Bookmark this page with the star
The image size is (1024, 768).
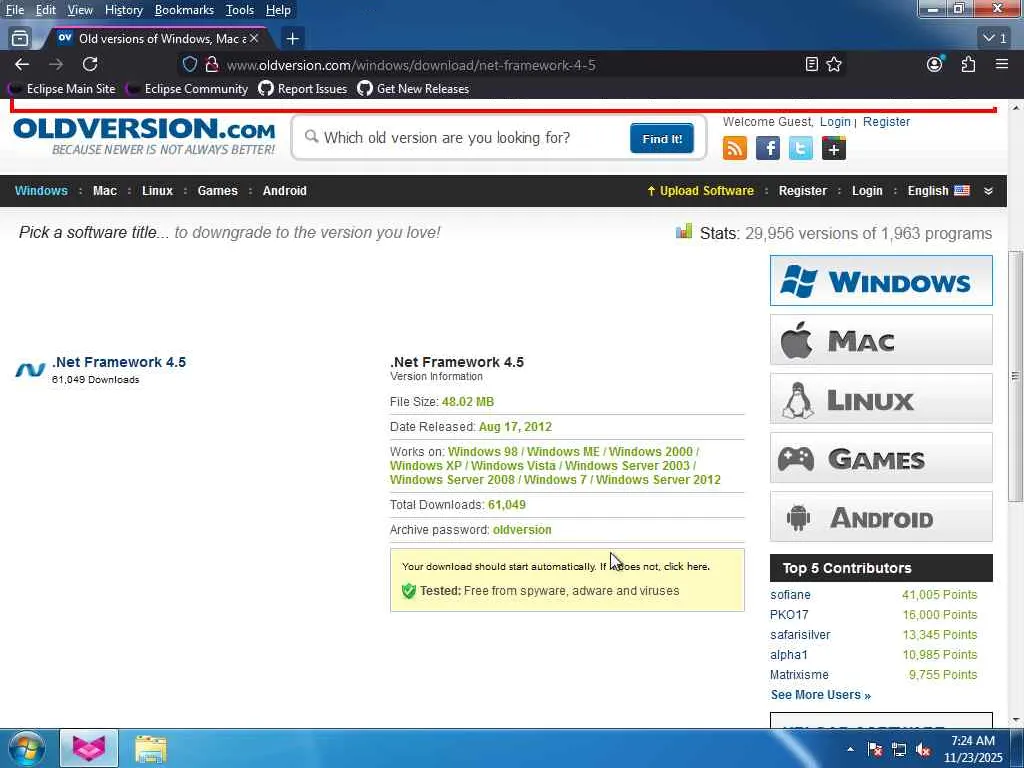coord(834,64)
